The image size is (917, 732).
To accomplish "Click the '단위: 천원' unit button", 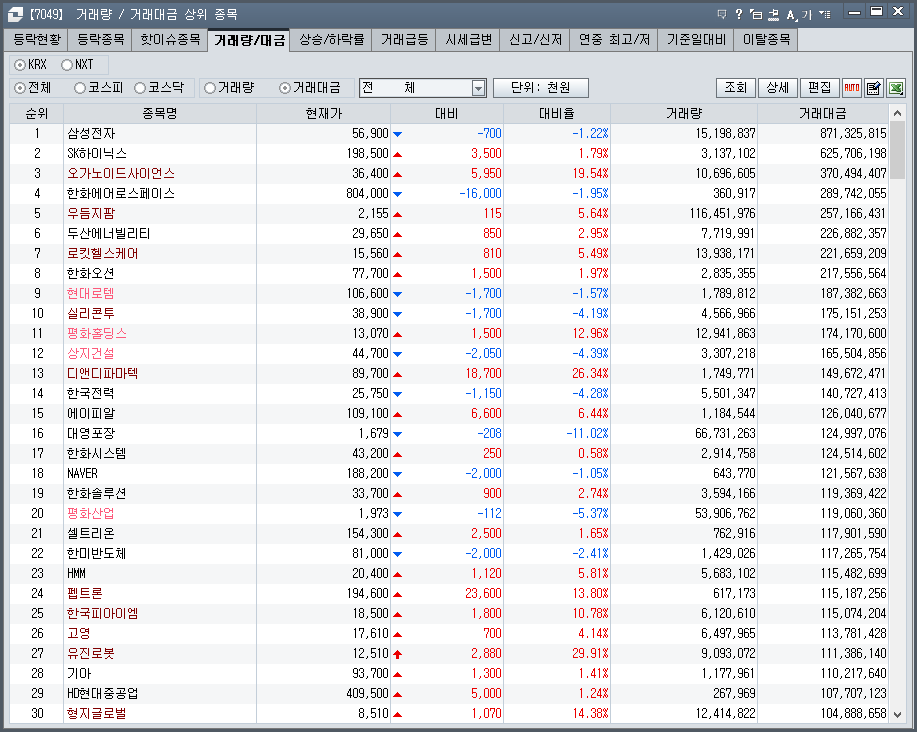I will (541, 88).
